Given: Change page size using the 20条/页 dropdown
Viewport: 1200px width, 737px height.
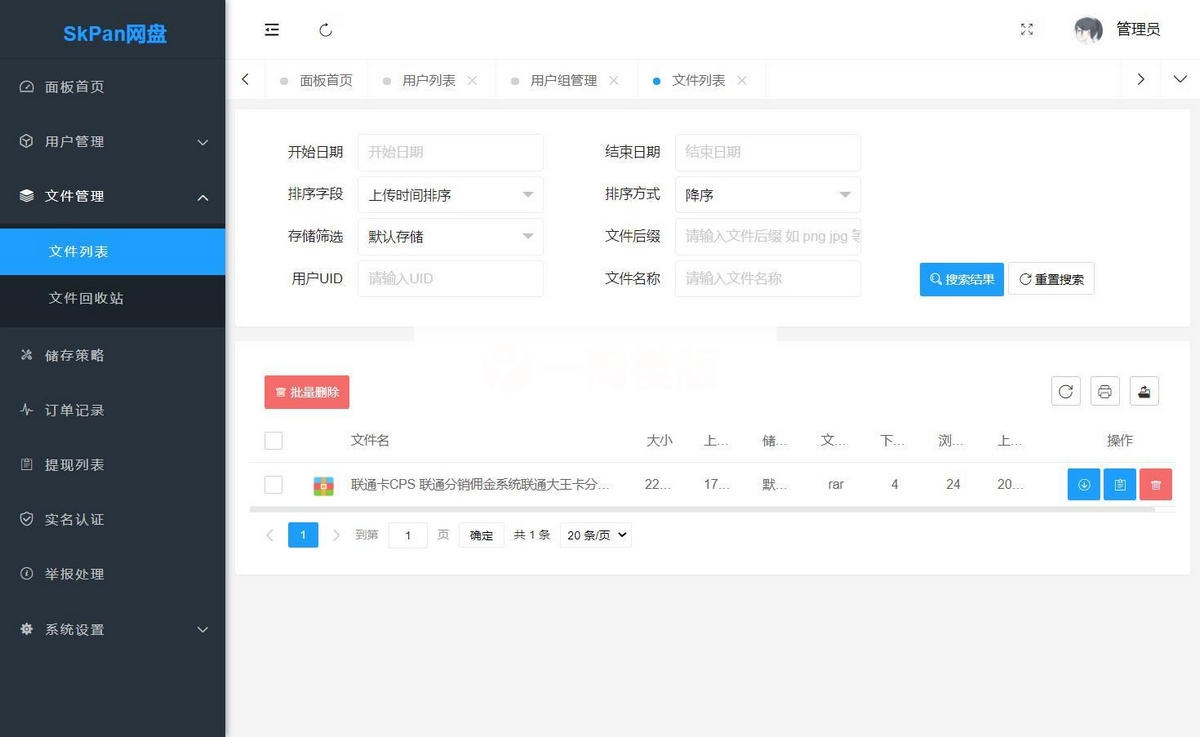Looking at the screenshot, I should tap(595, 535).
